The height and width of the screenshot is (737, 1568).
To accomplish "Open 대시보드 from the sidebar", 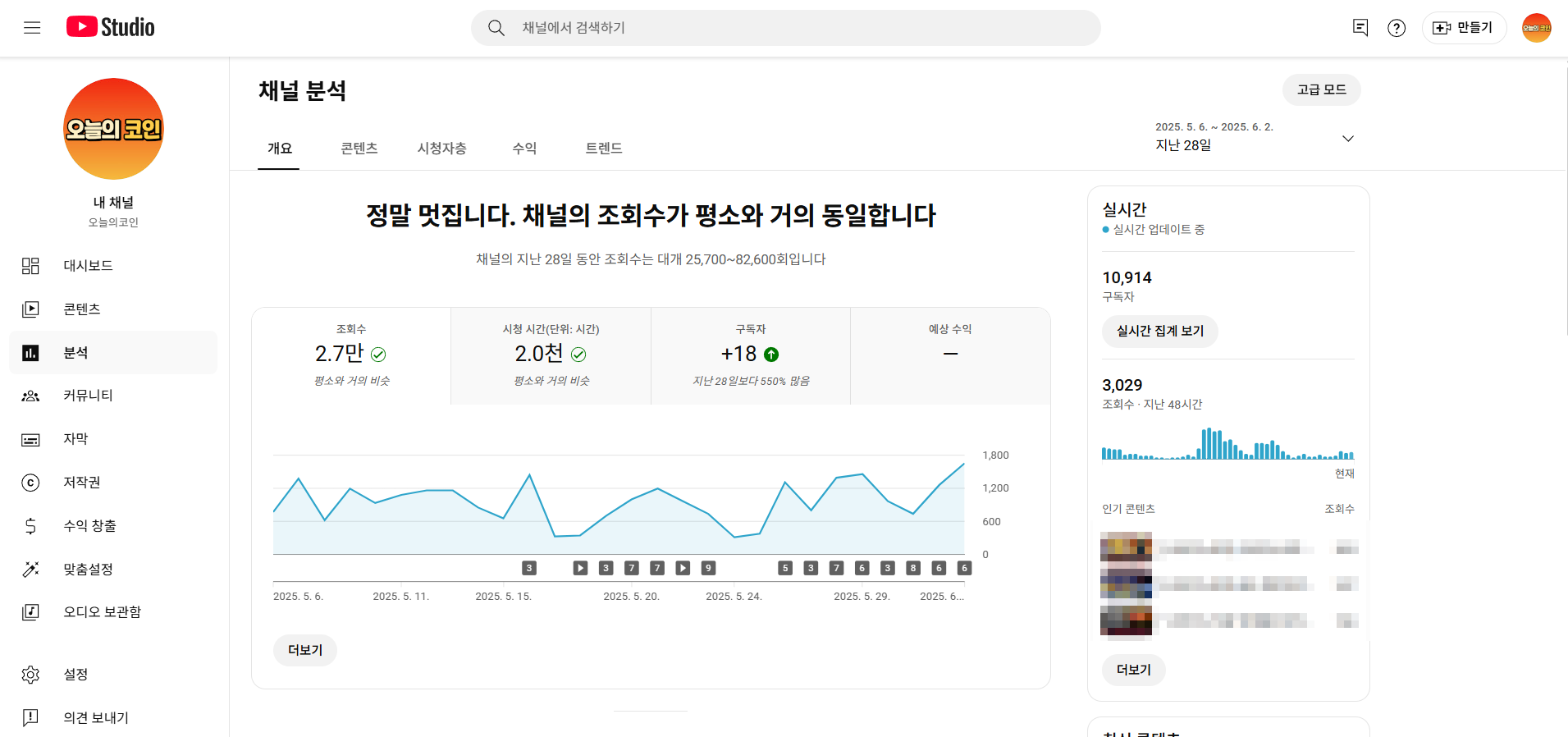I will 88,266.
